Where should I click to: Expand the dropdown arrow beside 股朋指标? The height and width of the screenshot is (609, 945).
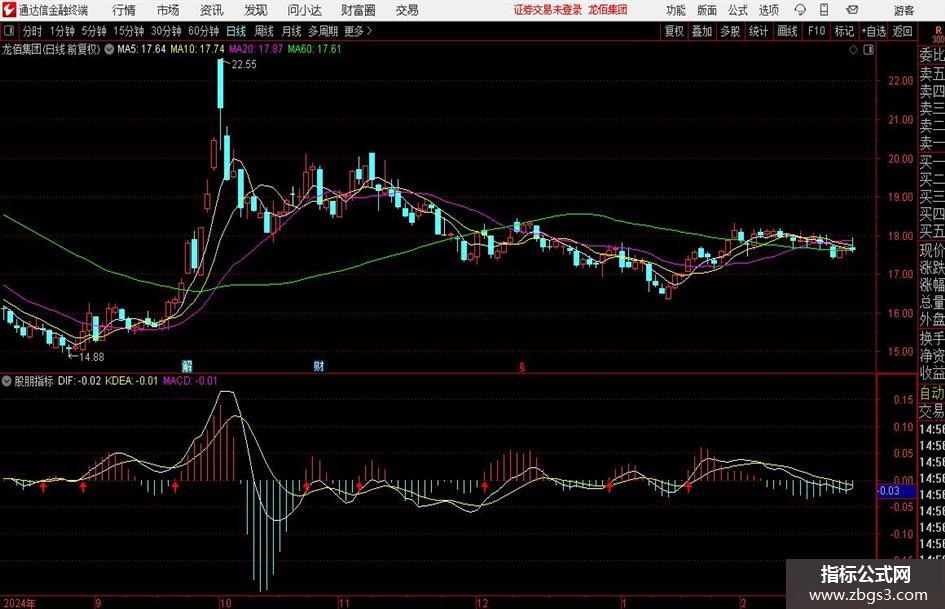(7, 380)
